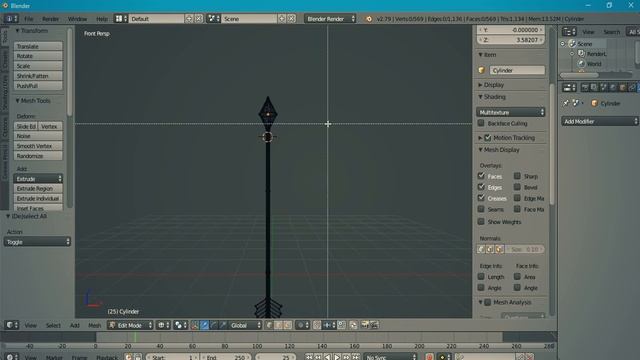Delete the Scene with X icon
640x360 pixels.
pyautogui.click(x=291, y=19)
